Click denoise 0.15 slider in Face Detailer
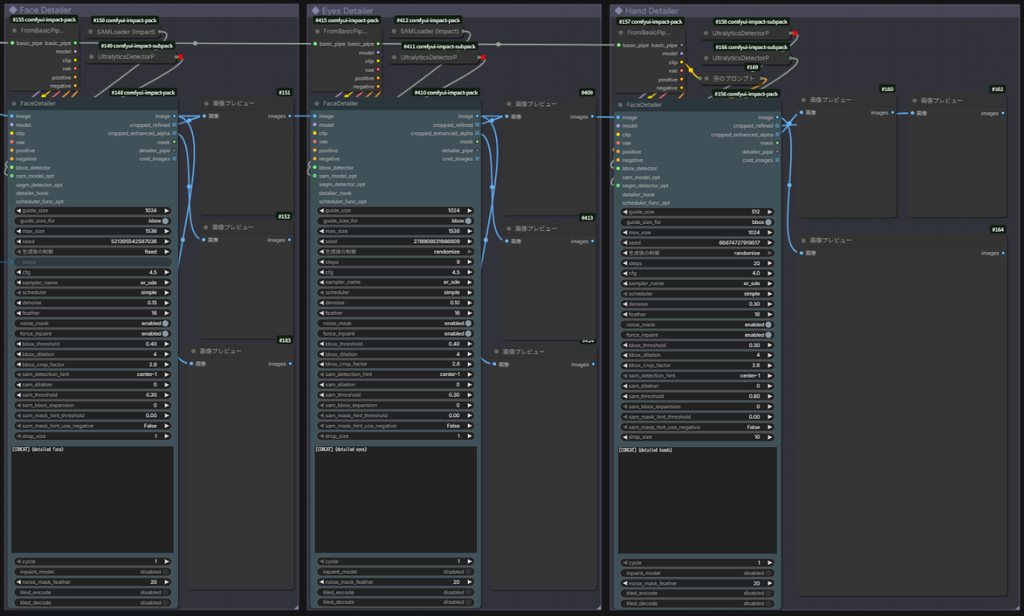Image resolution: width=1024 pixels, height=616 pixels. (91, 303)
